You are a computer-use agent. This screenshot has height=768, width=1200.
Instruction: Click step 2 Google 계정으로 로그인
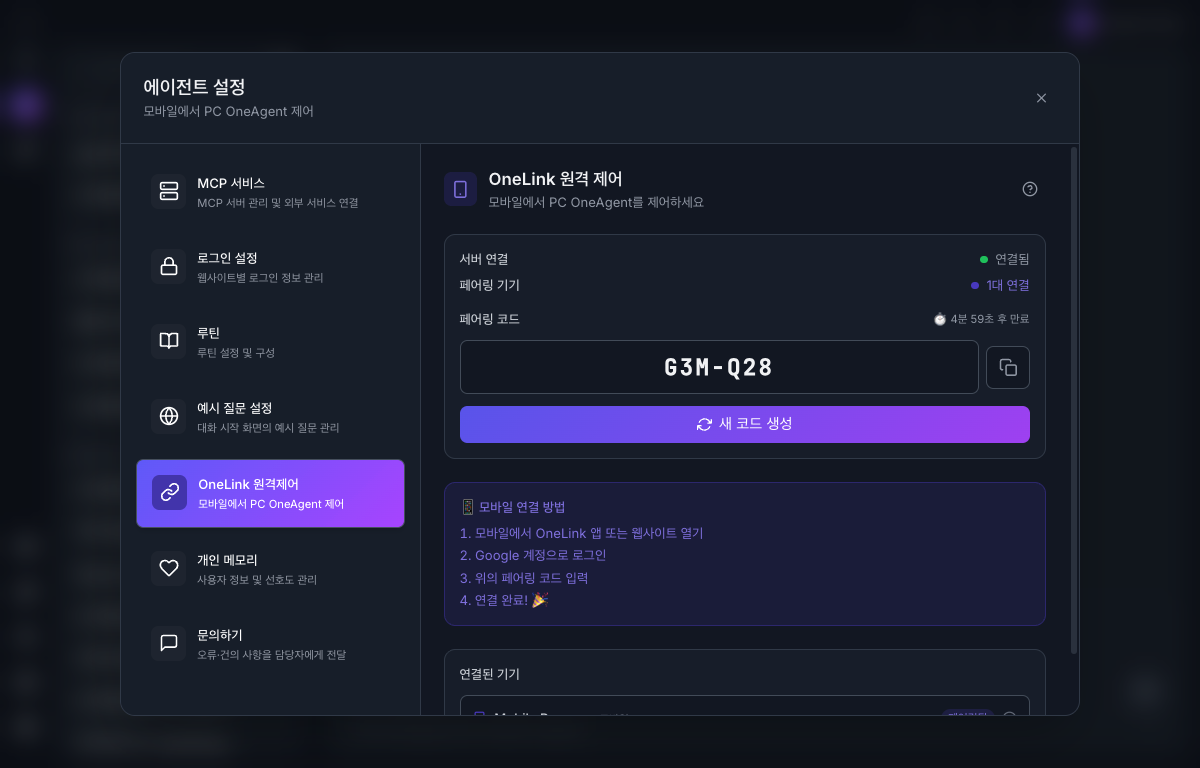pos(533,555)
